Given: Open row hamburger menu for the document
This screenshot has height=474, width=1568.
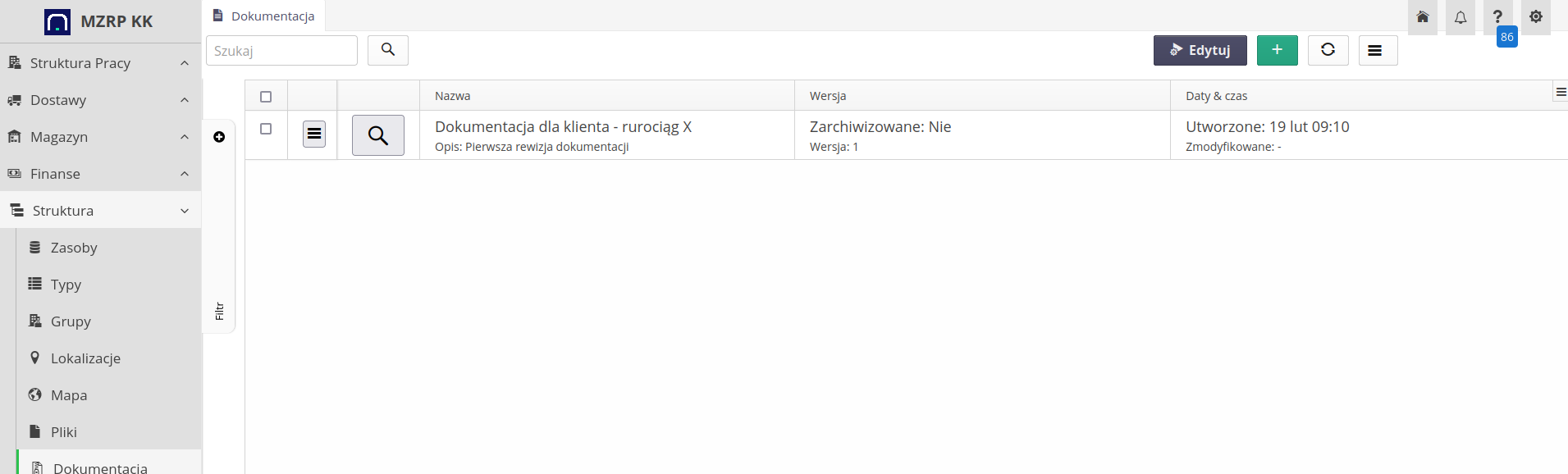Looking at the screenshot, I should [x=314, y=134].
